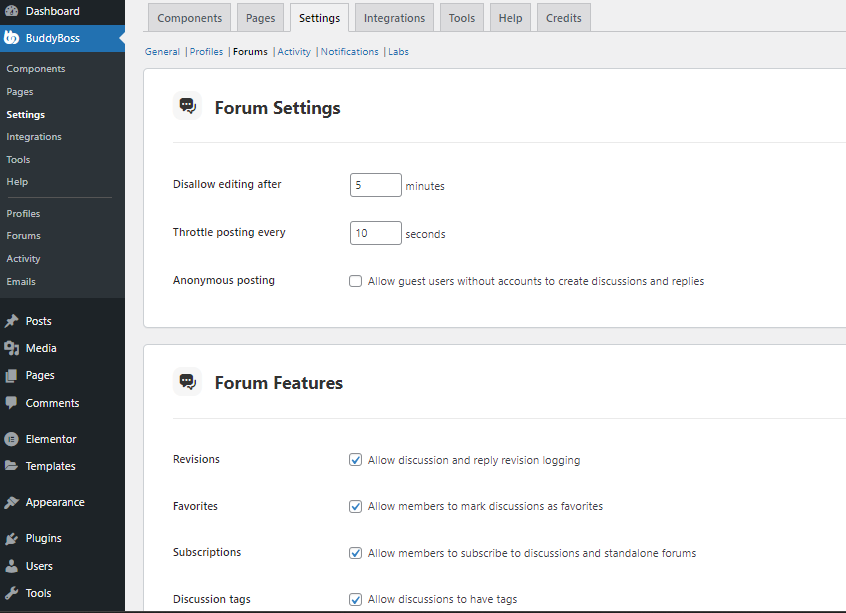Click the BuddyBoss logo icon

point(11,38)
